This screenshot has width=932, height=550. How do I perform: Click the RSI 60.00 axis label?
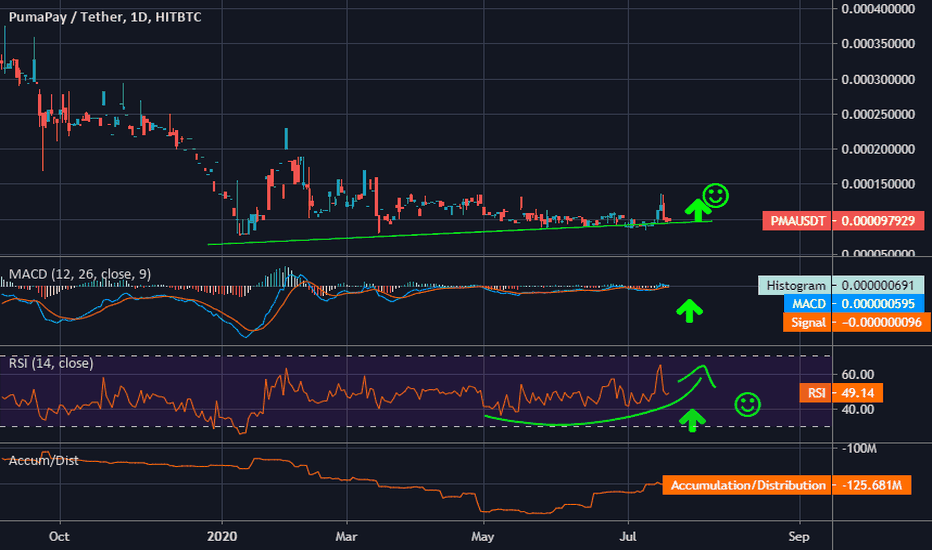click(858, 375)
